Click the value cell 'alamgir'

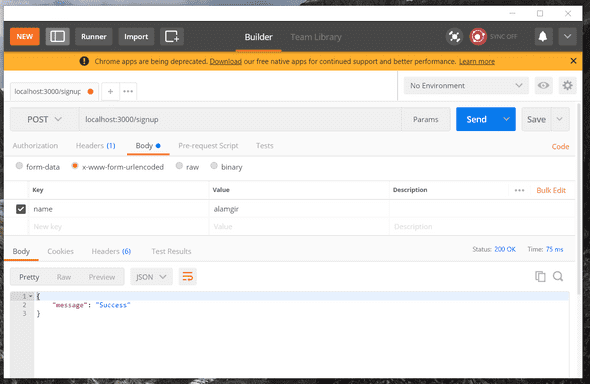299,209
